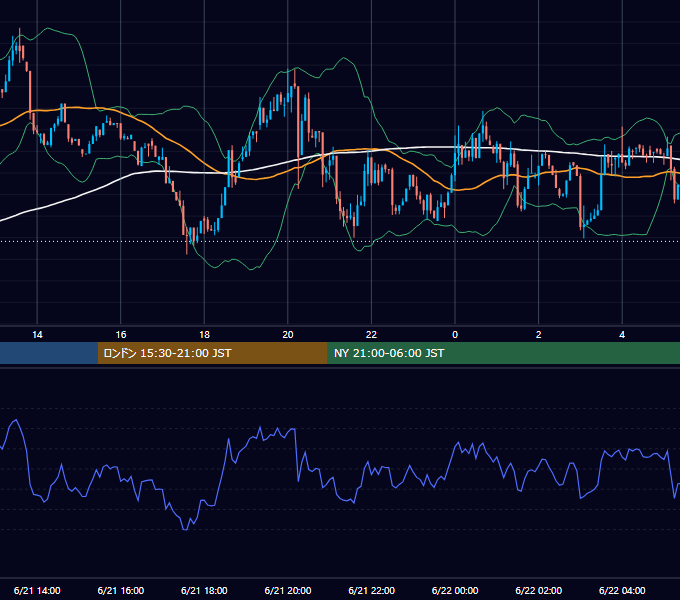Click the '6/21 16:00' oscillator axis label
This screenshot has height=600, width=680.
[121, 590]
